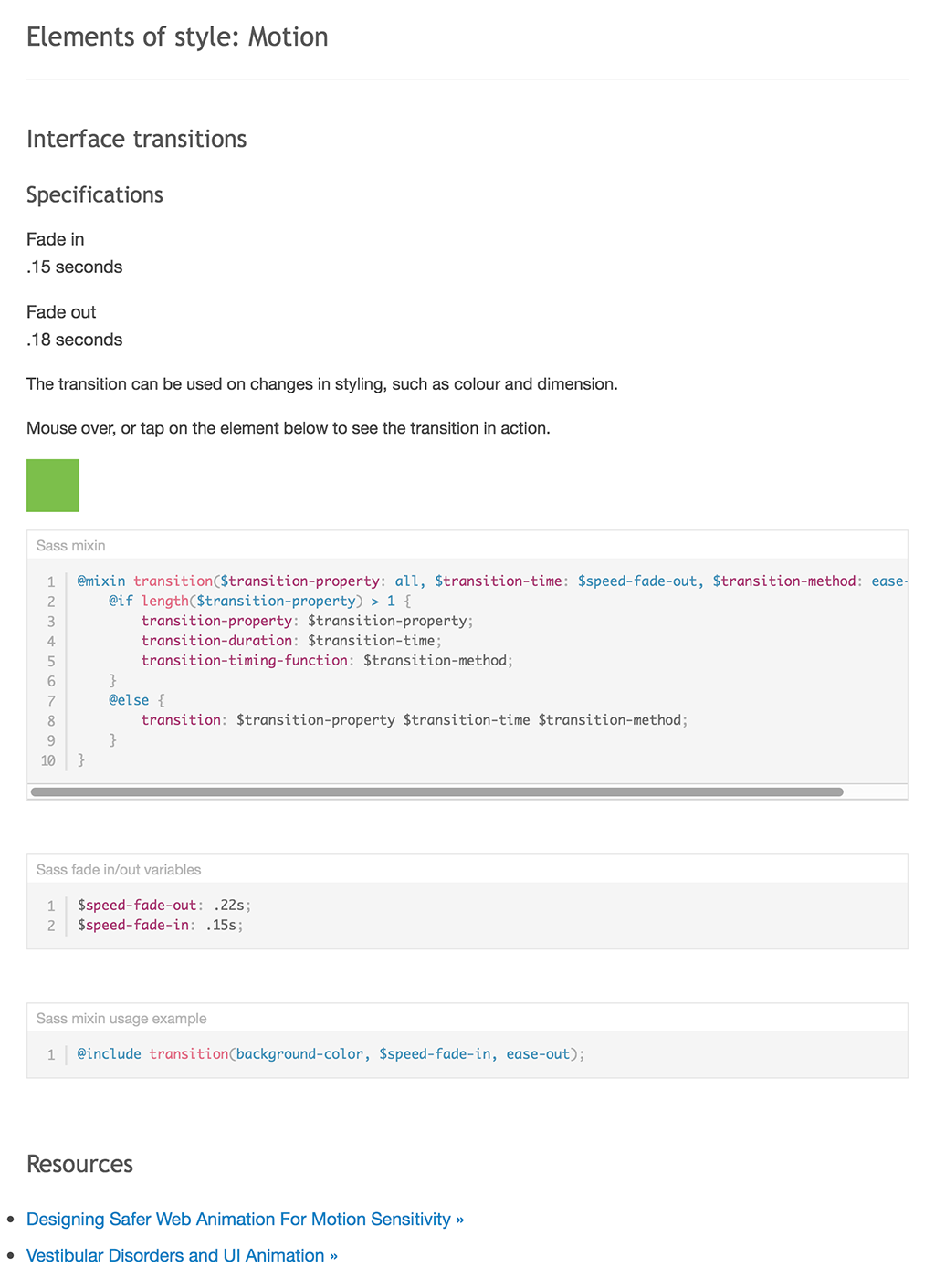Click the @mixin transition code line
The height and width of the screenshot is (1288, 935).
click(492, 581)
